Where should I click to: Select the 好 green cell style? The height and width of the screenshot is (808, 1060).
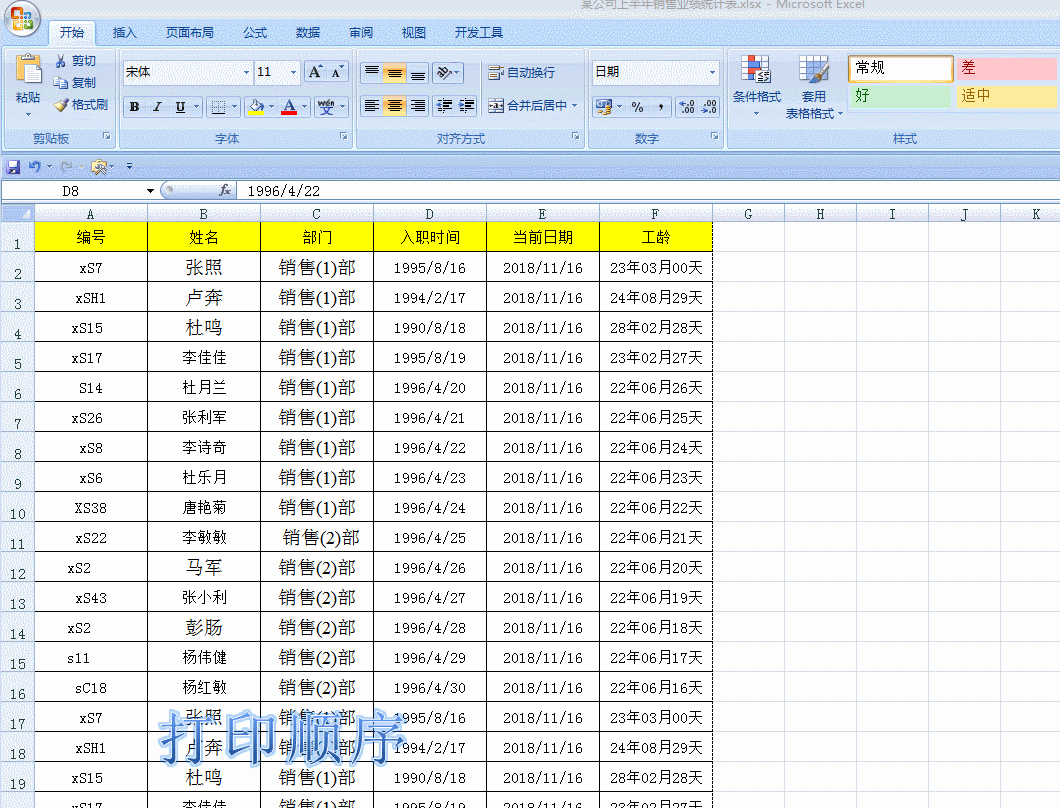click(900, 95)
